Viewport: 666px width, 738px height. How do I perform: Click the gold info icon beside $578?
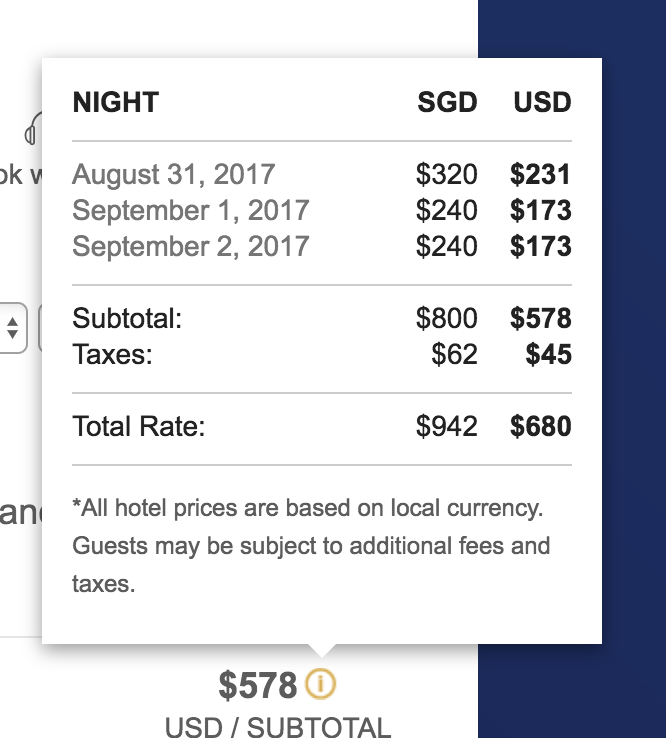321,683
